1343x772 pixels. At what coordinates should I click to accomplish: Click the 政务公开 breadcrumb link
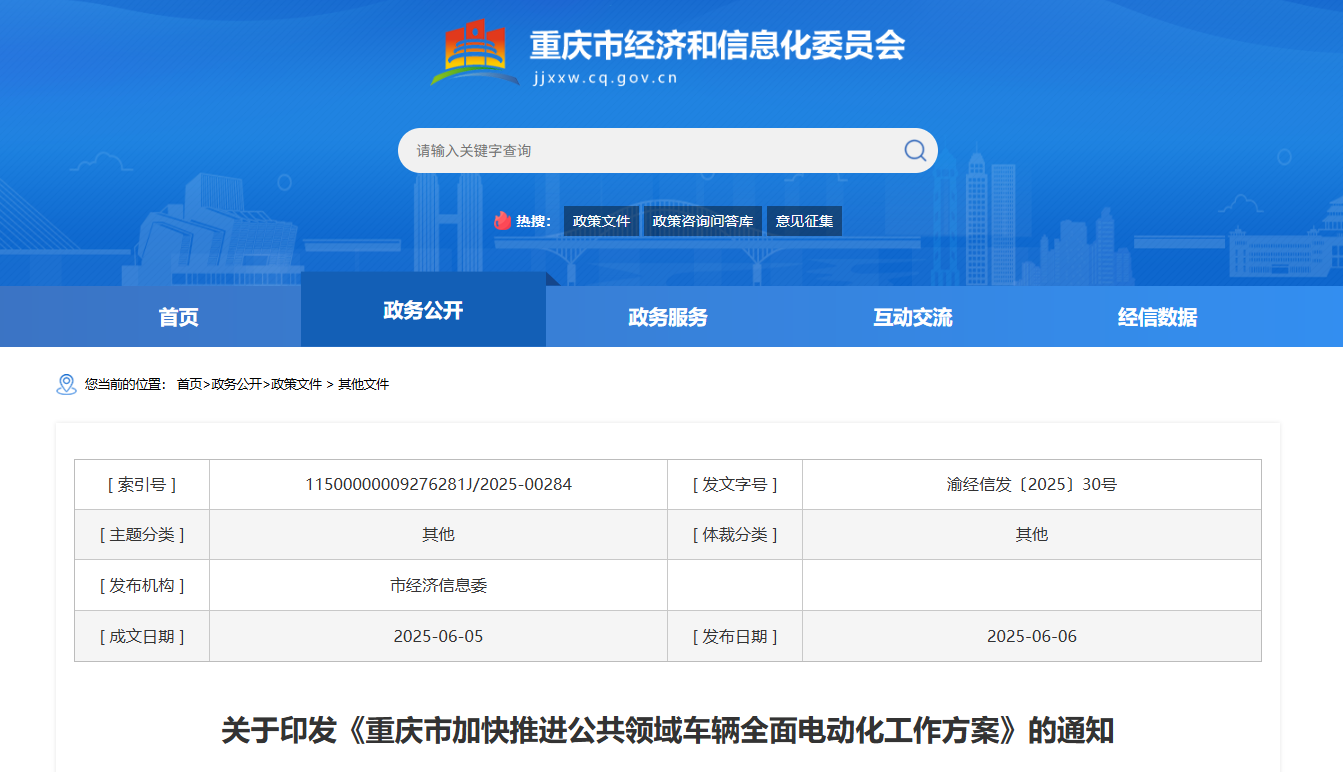[236, 384]
